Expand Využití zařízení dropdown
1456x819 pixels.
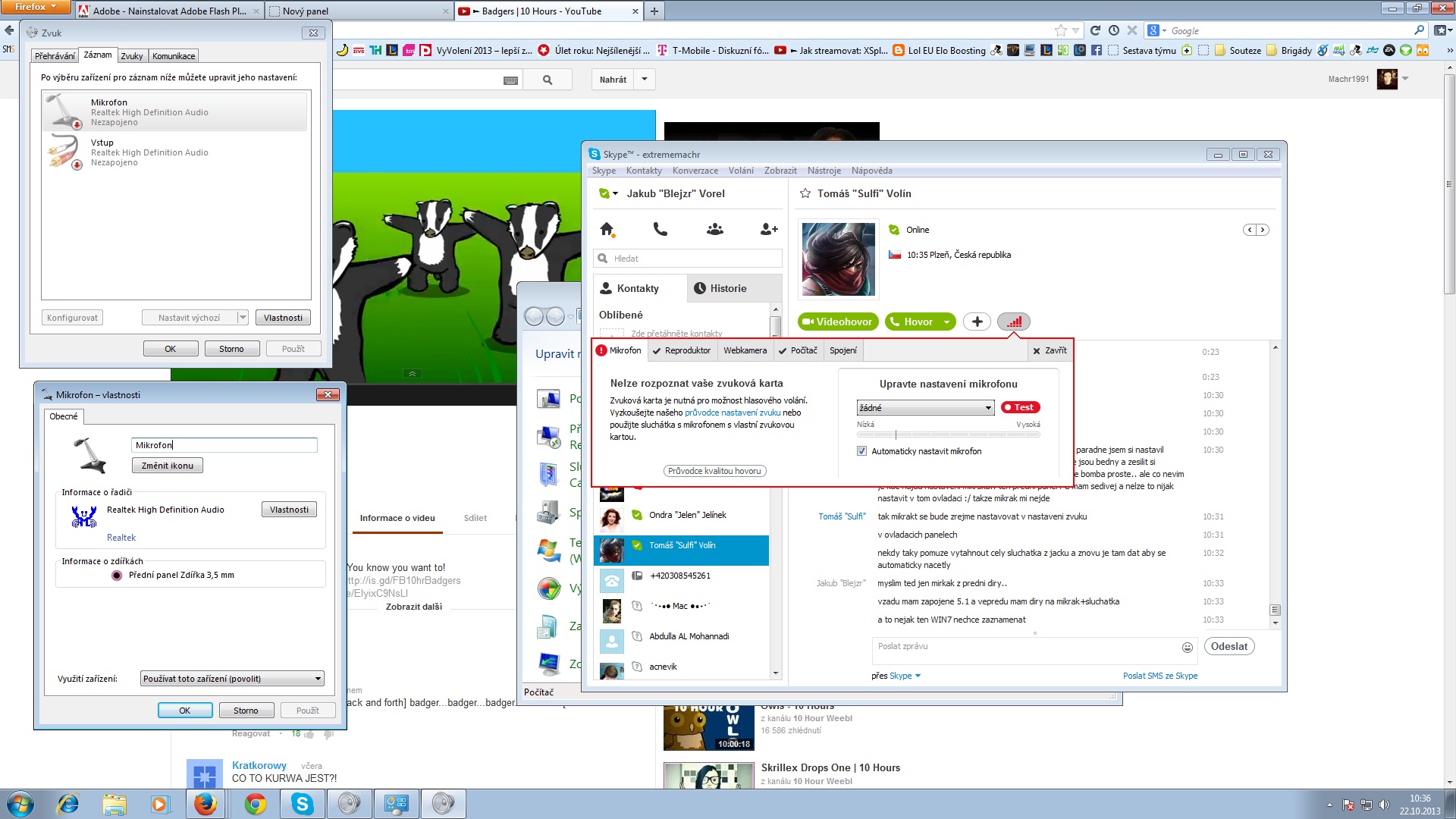232,679
